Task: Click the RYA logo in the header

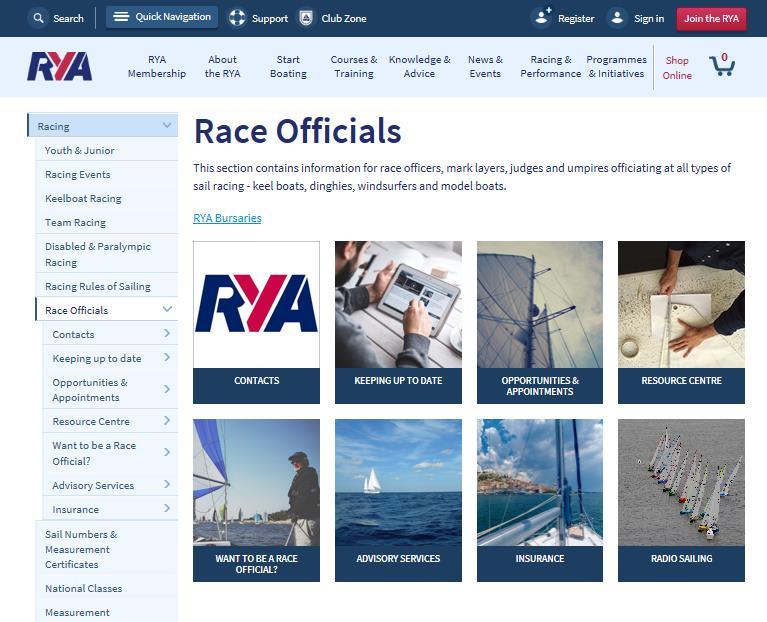Action: point(59,67)
